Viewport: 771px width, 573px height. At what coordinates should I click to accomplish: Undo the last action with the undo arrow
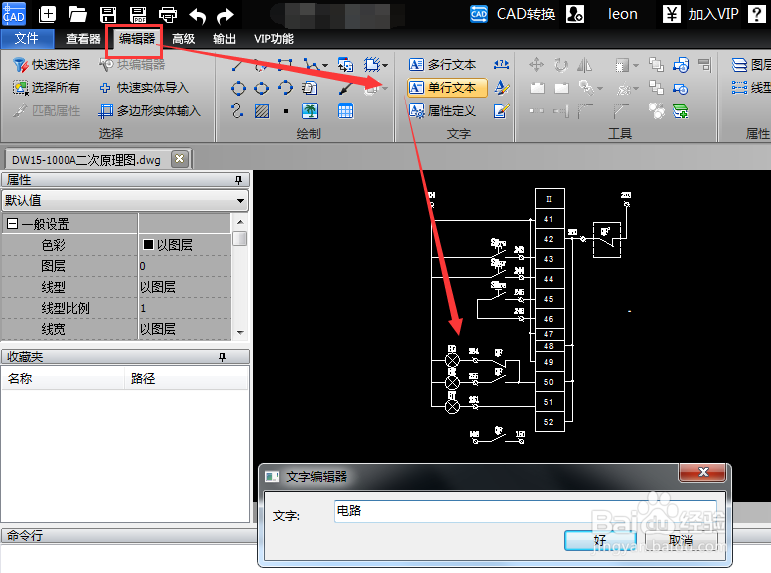click(198, 16)
